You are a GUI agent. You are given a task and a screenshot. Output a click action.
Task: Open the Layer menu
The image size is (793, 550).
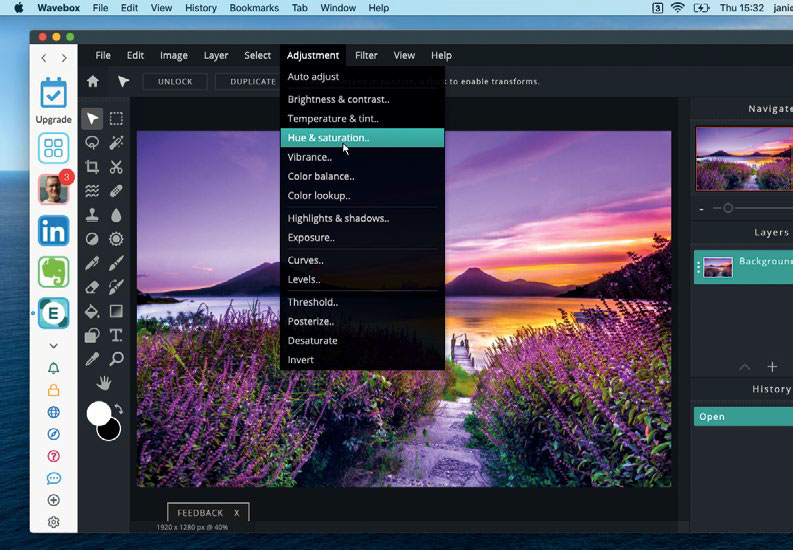216,56
